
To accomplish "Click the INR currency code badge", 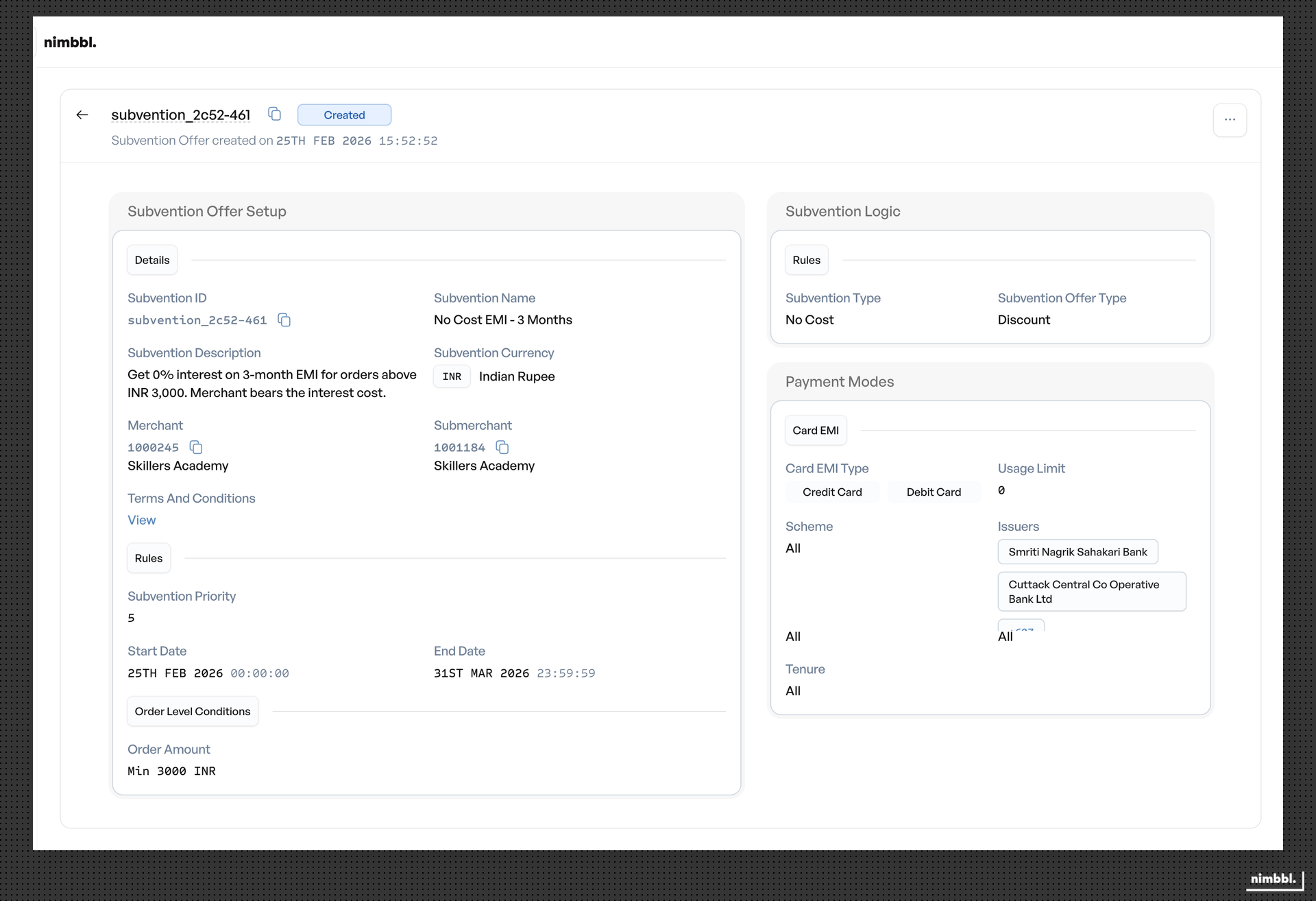I will click(x=452, y=376).
